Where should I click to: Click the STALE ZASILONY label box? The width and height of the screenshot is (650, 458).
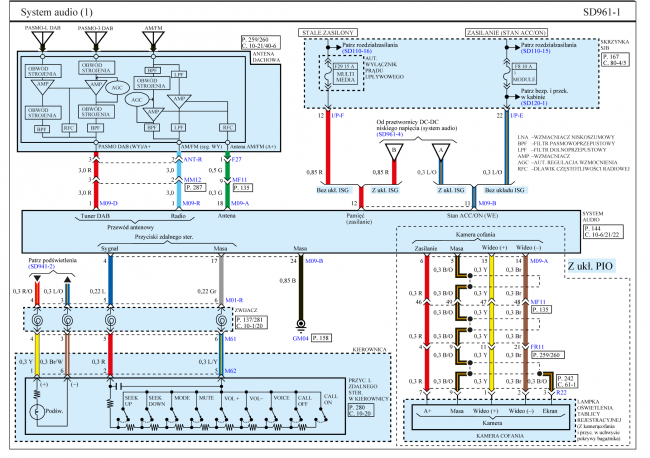point(327,32)
